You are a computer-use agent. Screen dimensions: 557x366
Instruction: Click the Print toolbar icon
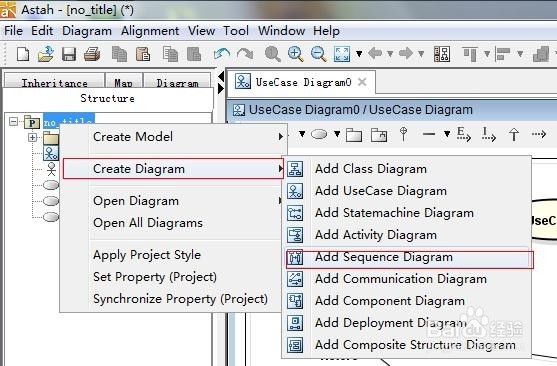(92, 54)
